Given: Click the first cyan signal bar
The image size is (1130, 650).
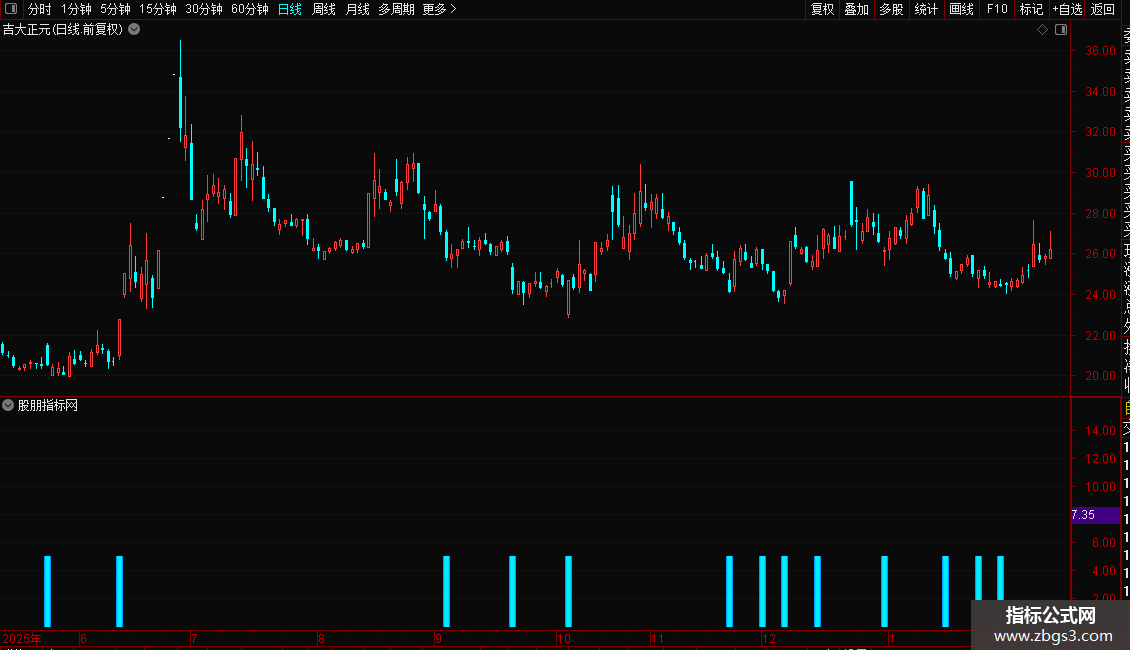Looking at the screenshot, I should [x=48, y=591].
